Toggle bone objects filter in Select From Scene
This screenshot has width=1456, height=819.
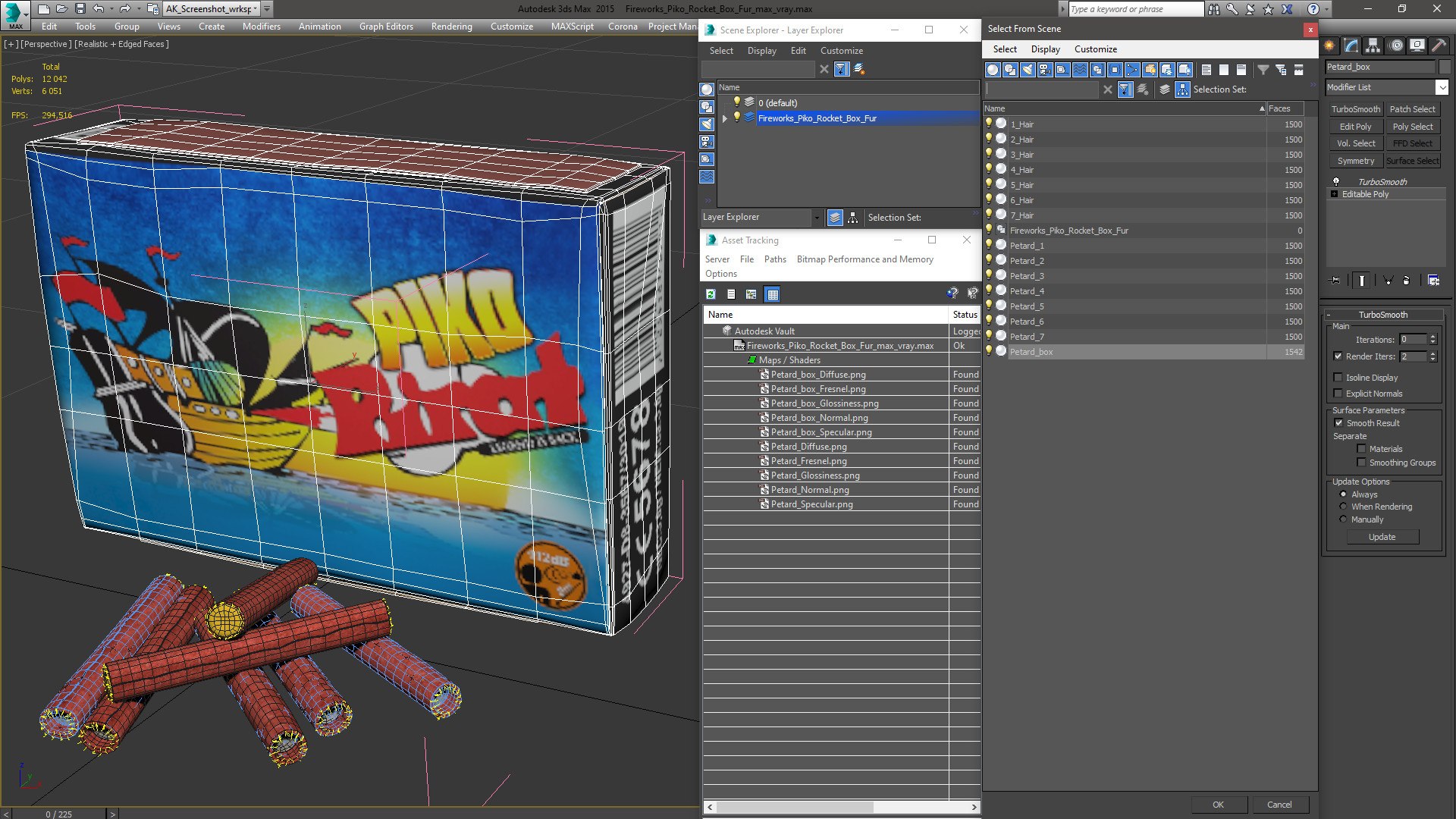coord(1132,70)
